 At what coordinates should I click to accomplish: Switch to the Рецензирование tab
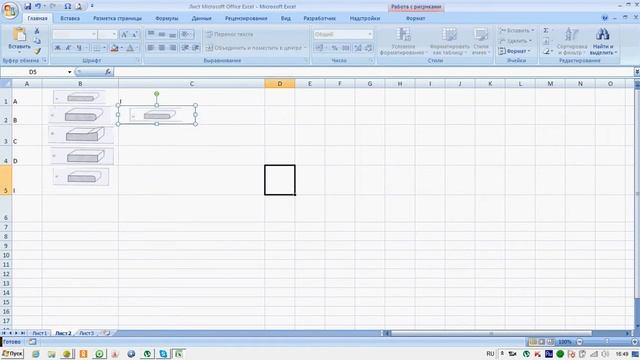tap(246, 18)
